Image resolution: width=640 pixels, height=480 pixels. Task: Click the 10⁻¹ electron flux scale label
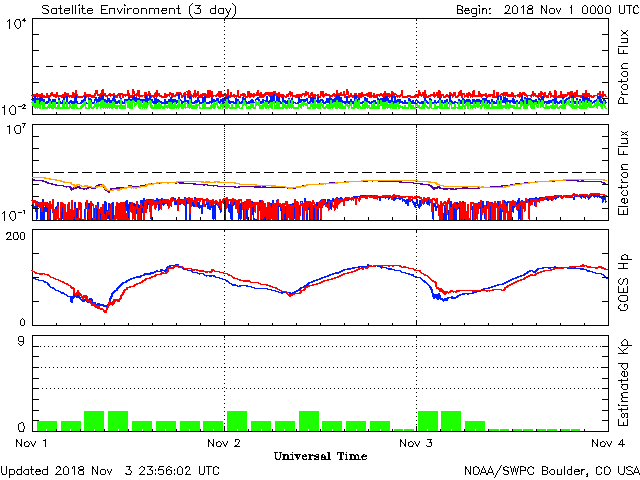[x=14, y=215]
